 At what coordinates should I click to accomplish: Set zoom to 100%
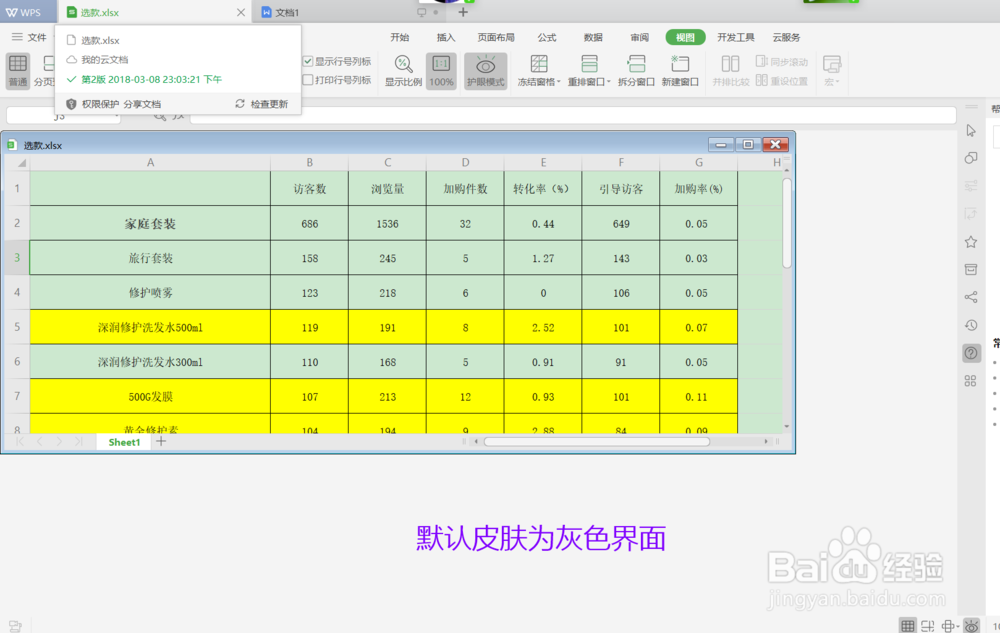point(441,70)
